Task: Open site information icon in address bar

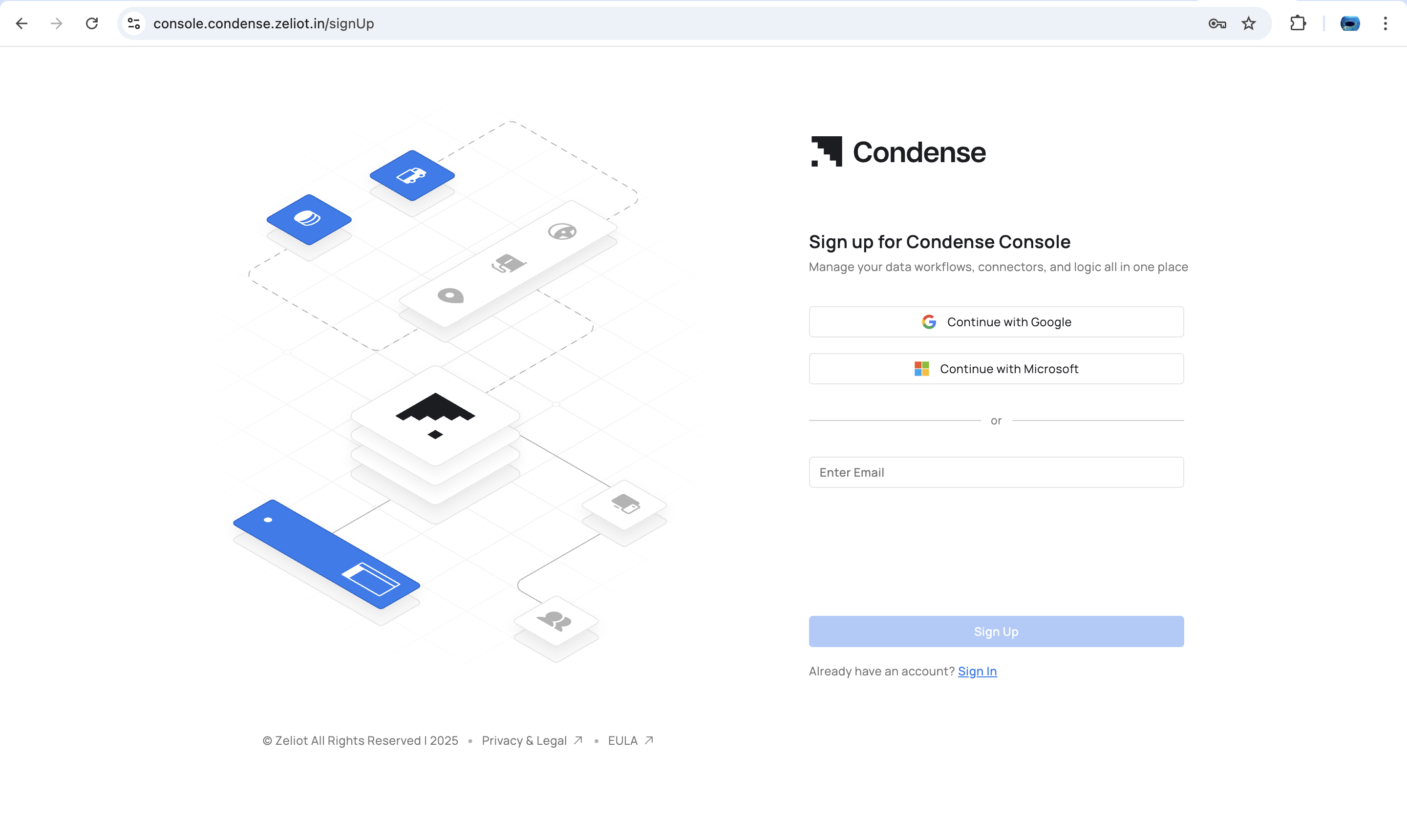Action: point(134,23)
